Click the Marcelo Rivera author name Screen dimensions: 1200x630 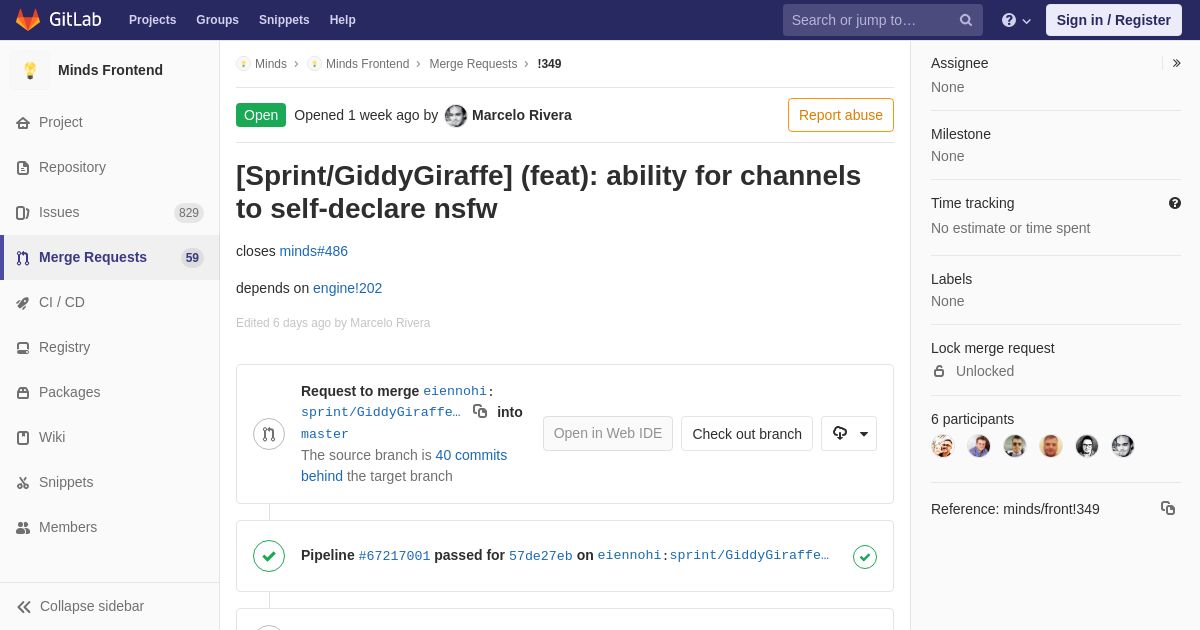point(522,115)
